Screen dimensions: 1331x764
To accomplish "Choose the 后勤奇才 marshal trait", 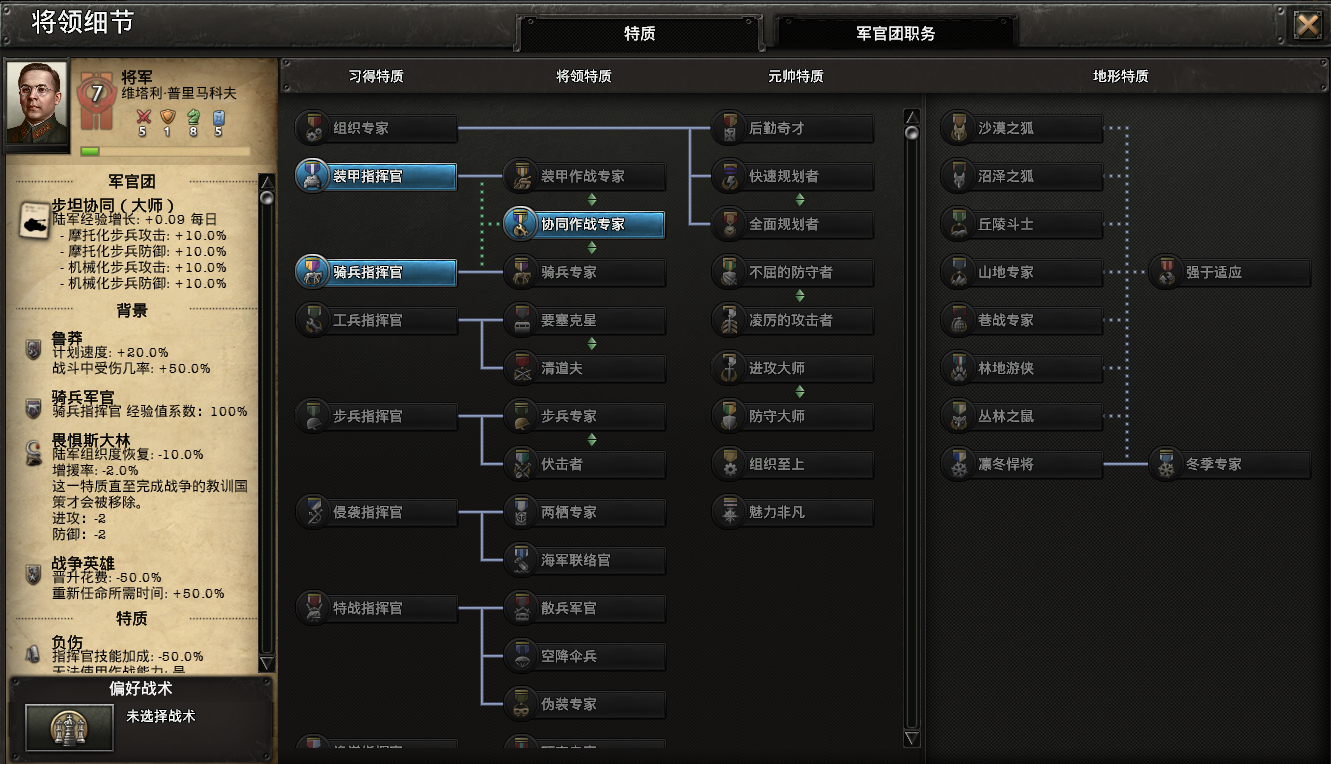I will [793, 129].
